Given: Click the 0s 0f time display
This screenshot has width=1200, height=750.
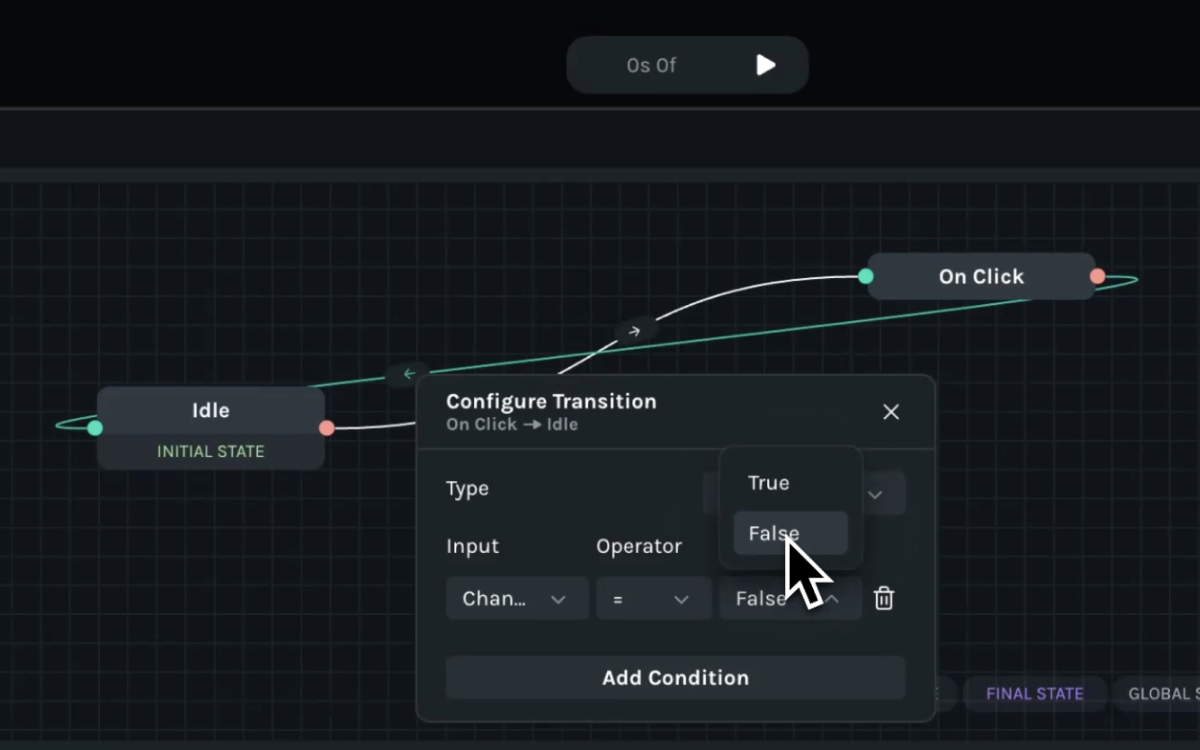Looking at the screenshot, I should [652, 66].
